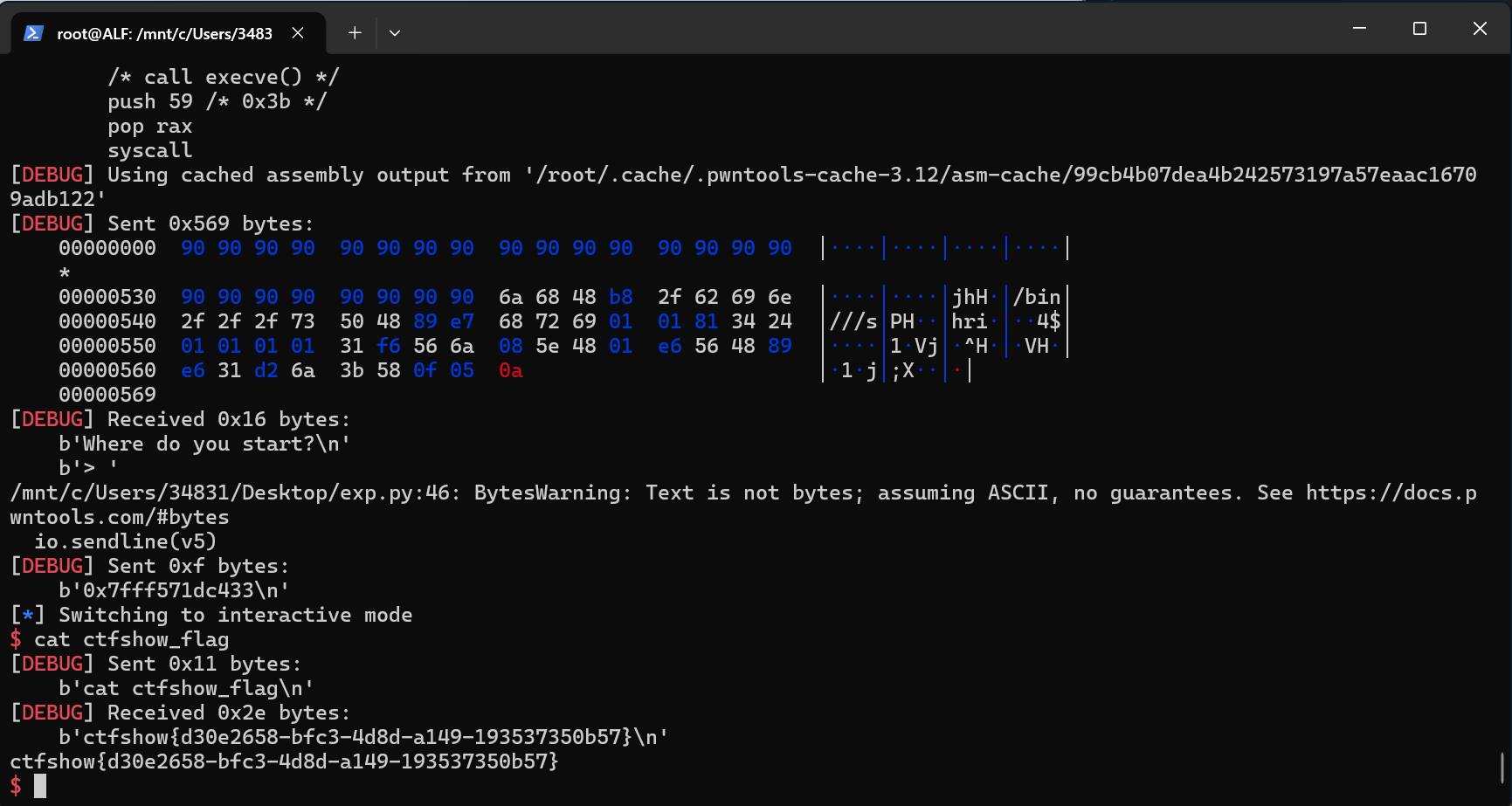Close the terminal window

(x=1480, y=29)
